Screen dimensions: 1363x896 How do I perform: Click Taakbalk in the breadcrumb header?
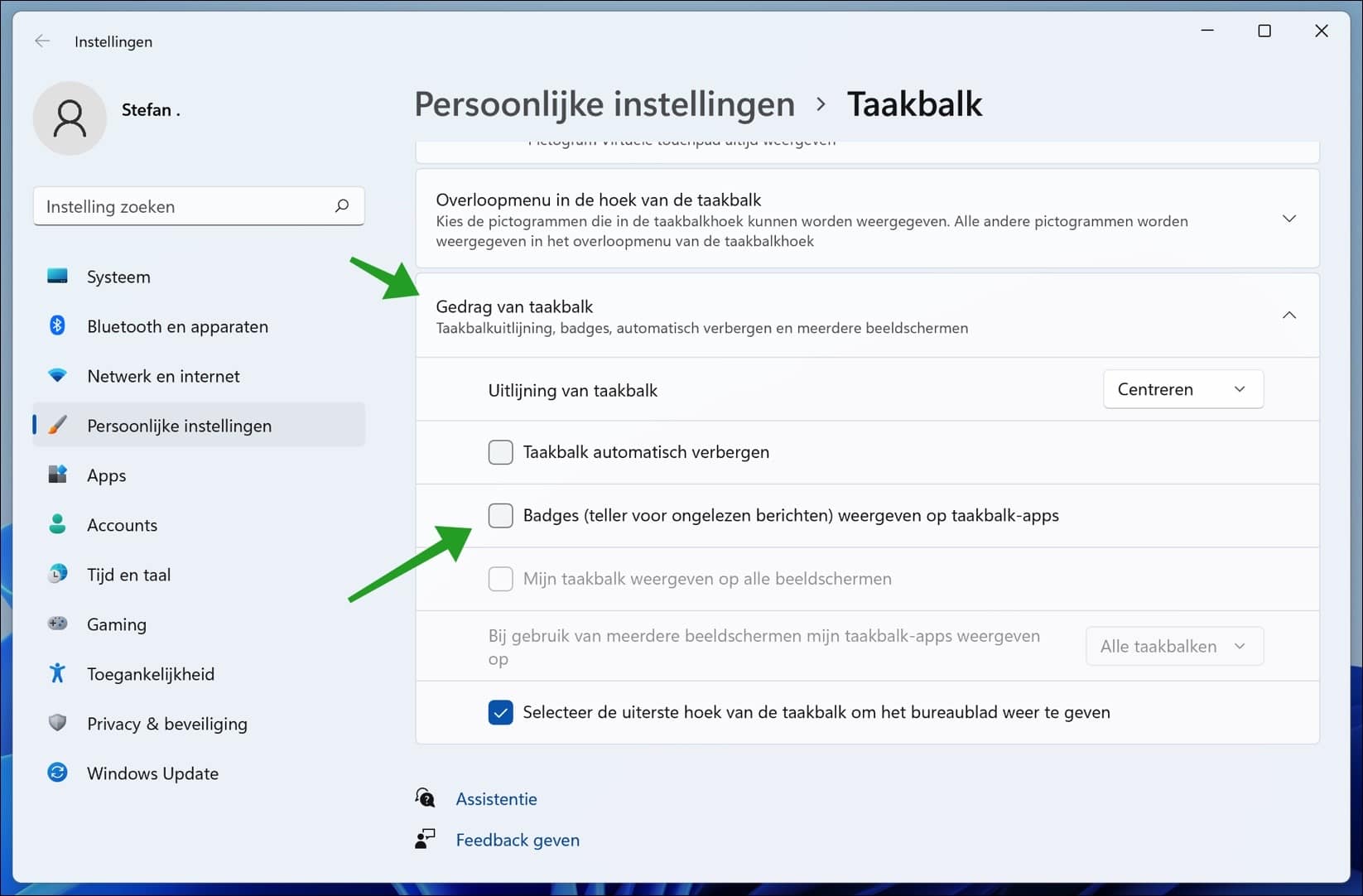[913, 104]
